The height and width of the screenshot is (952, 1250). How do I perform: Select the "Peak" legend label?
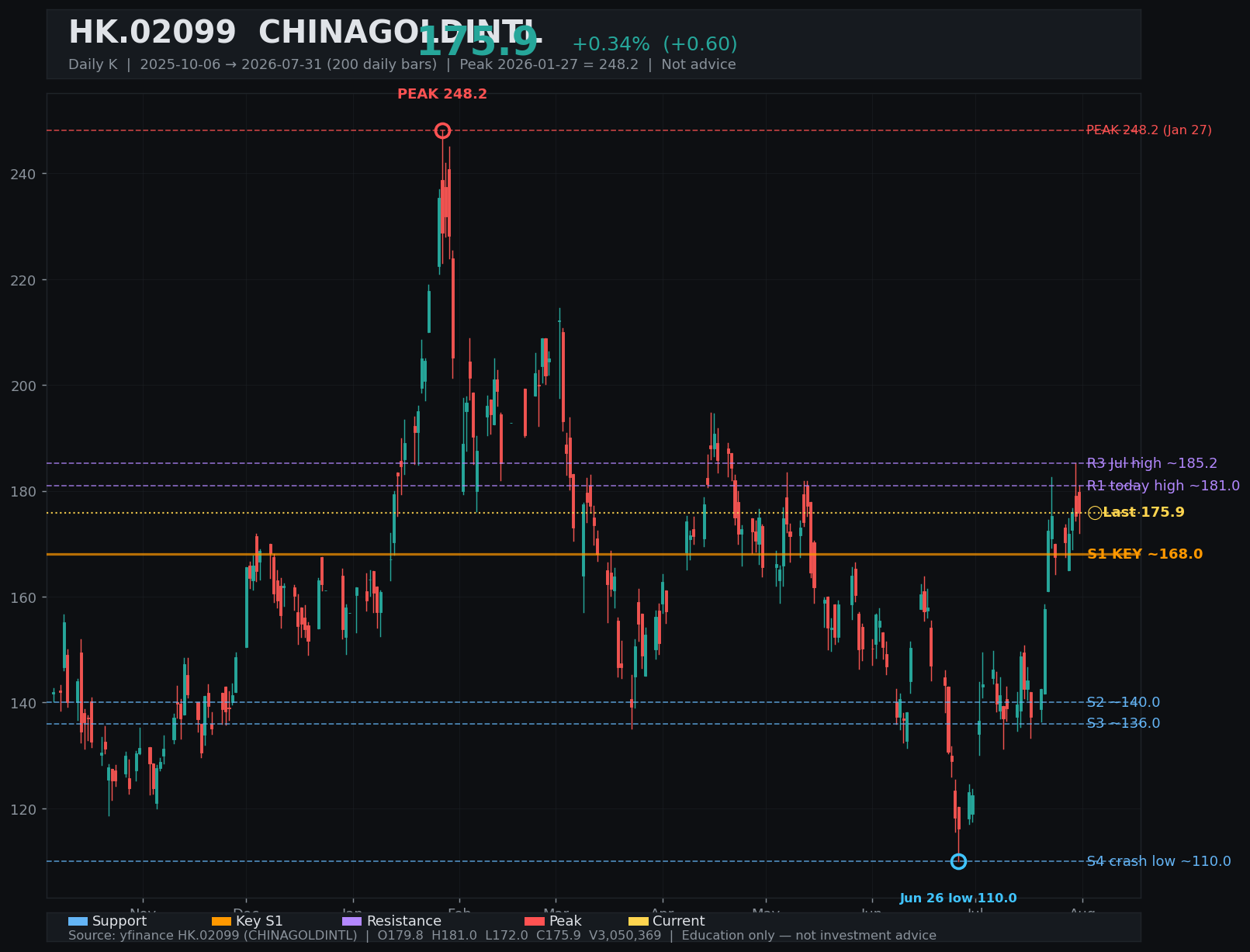coord(565,922)
